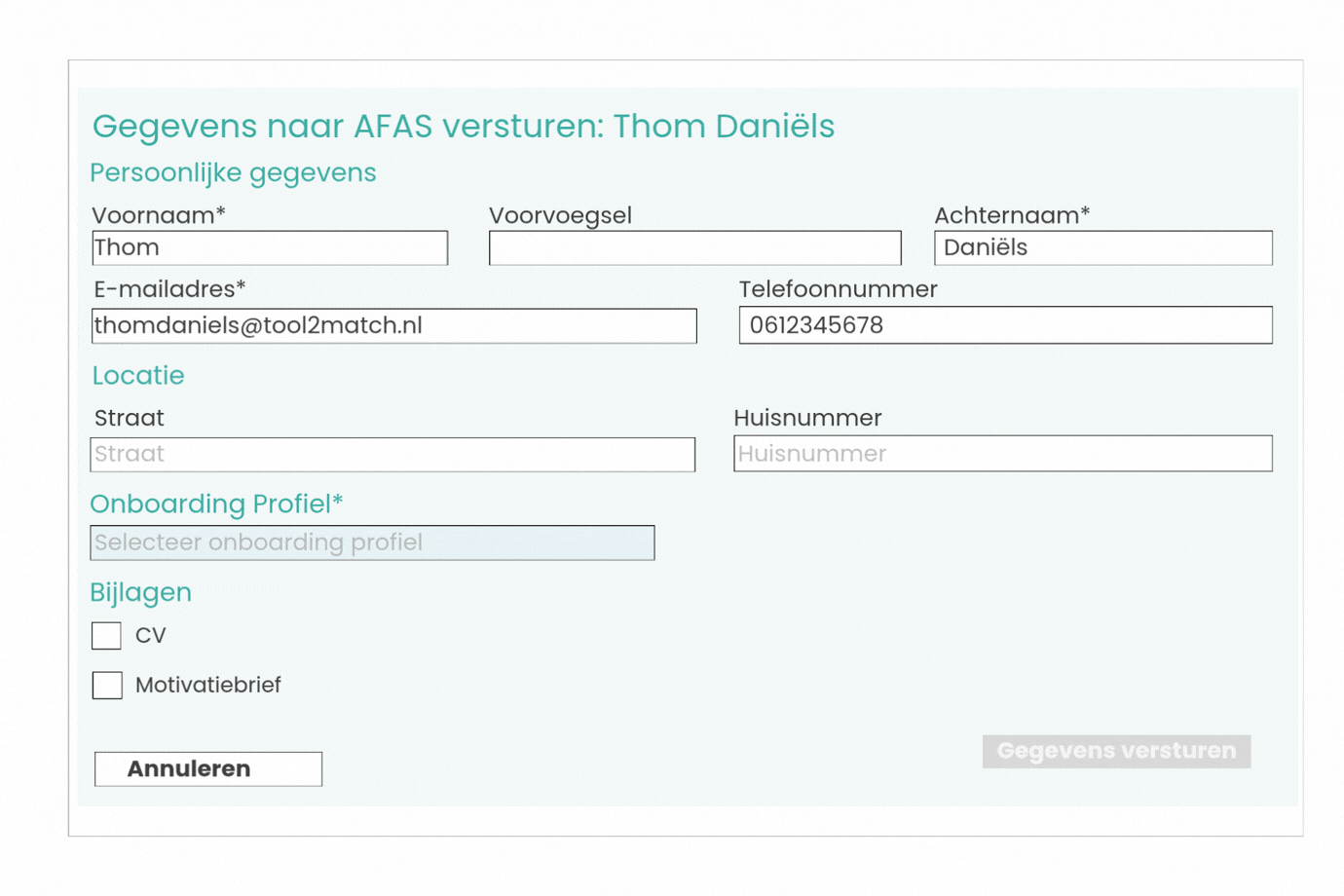Viewport: 1344px width, 896px height.
Task: Click the Persoonlijke gegevens section heading
Action: [x=233, y=173]
